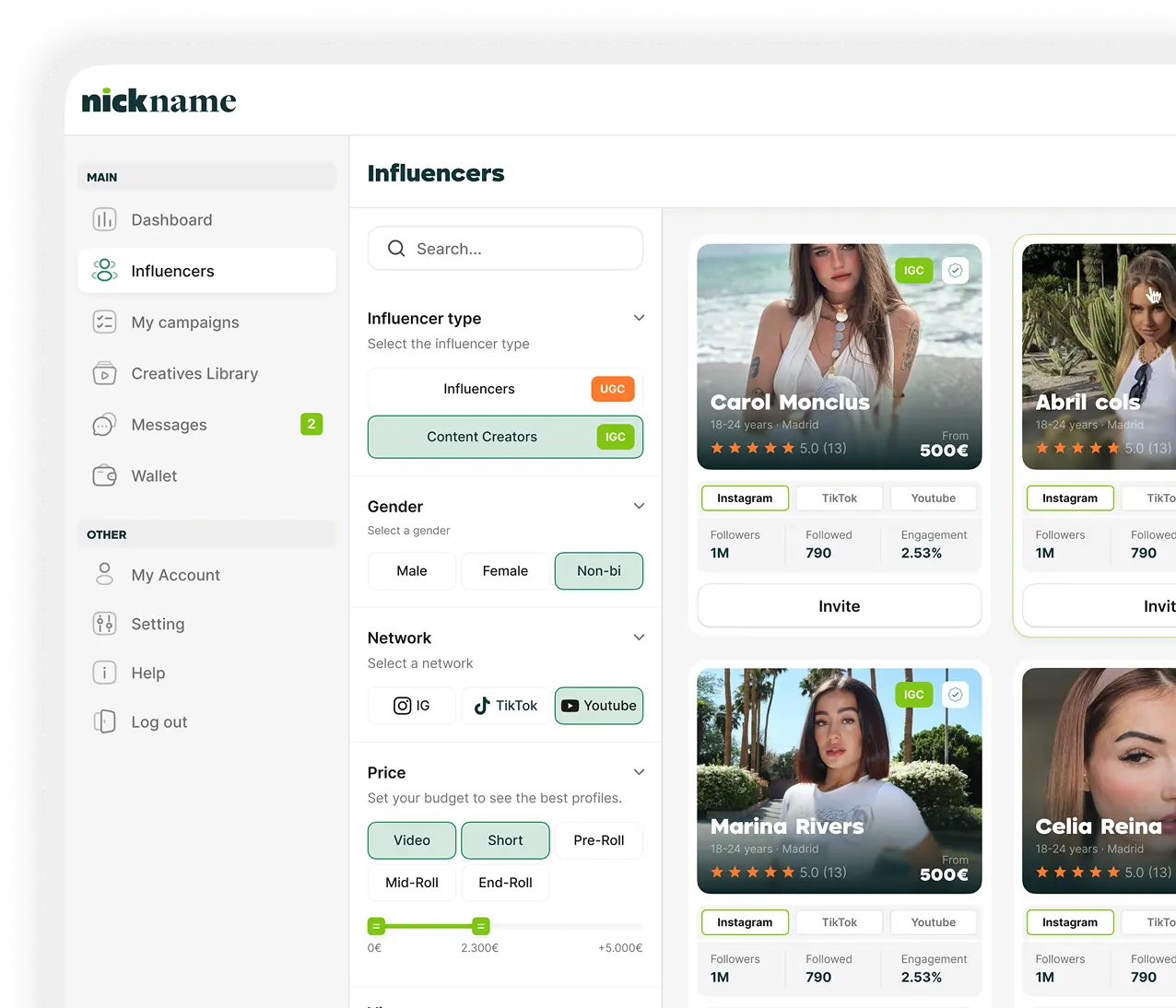Viewport: 1176px width, 1008px height.
Task: Collapse the Influencer type section
Action: [x=639, y=318]
